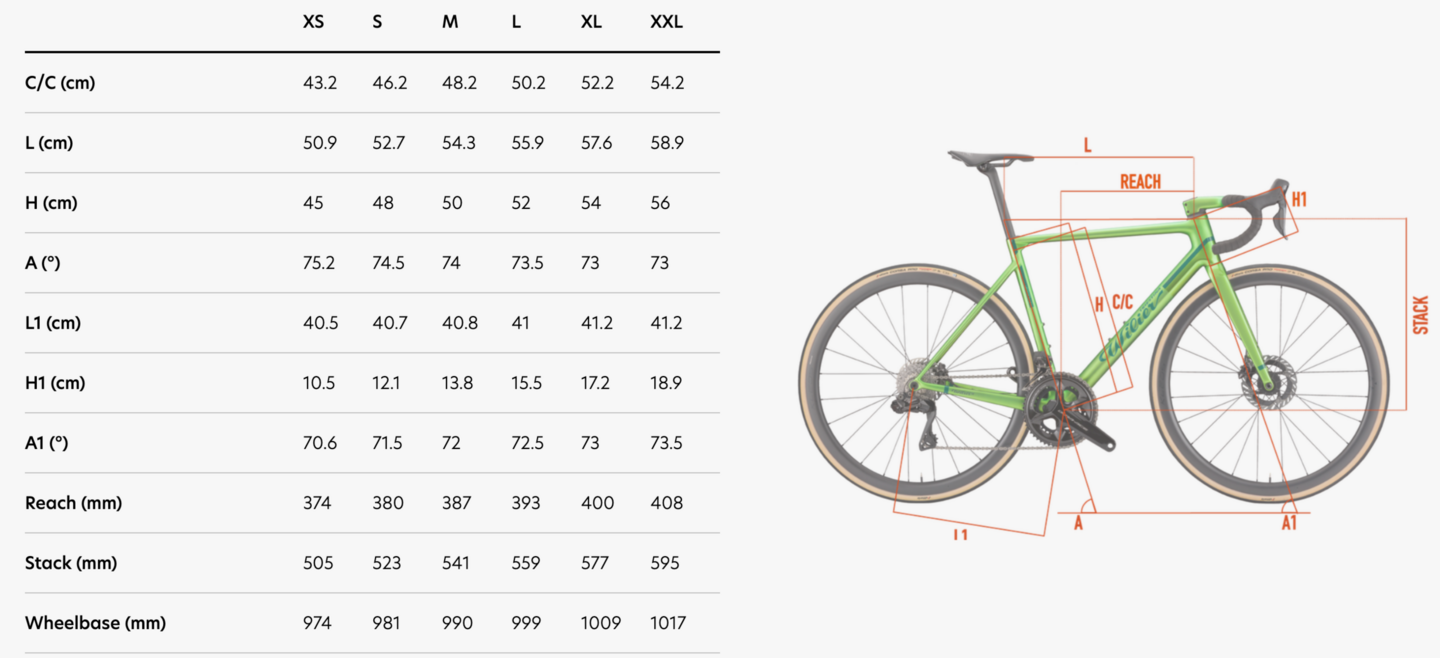This screenshot has height=658, width=1440.
Task: Click the C/C (cm) row label
Action: tap(60, 83)
